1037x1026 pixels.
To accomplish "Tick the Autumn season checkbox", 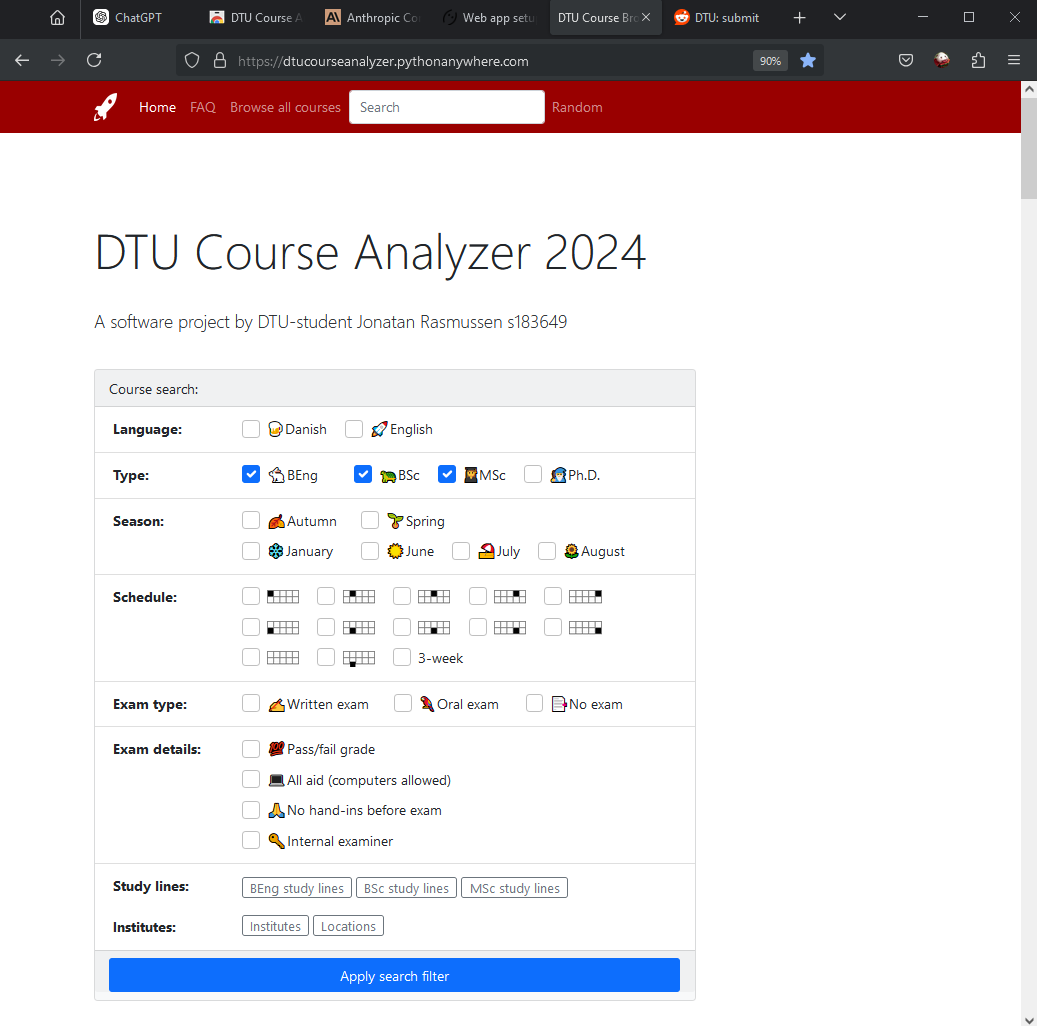I will 251,521.
